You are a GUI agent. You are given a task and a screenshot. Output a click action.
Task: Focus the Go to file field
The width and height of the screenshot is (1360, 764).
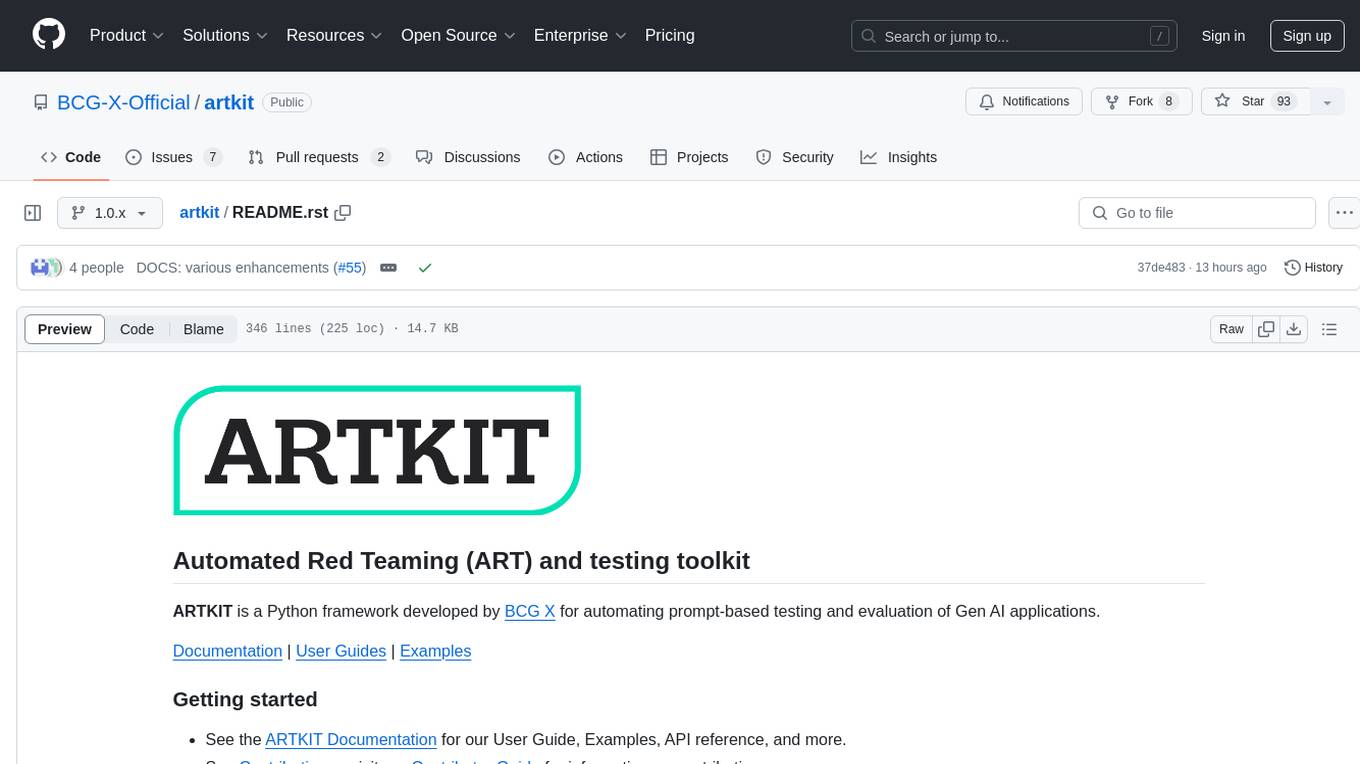click(x=1197, y=213)
